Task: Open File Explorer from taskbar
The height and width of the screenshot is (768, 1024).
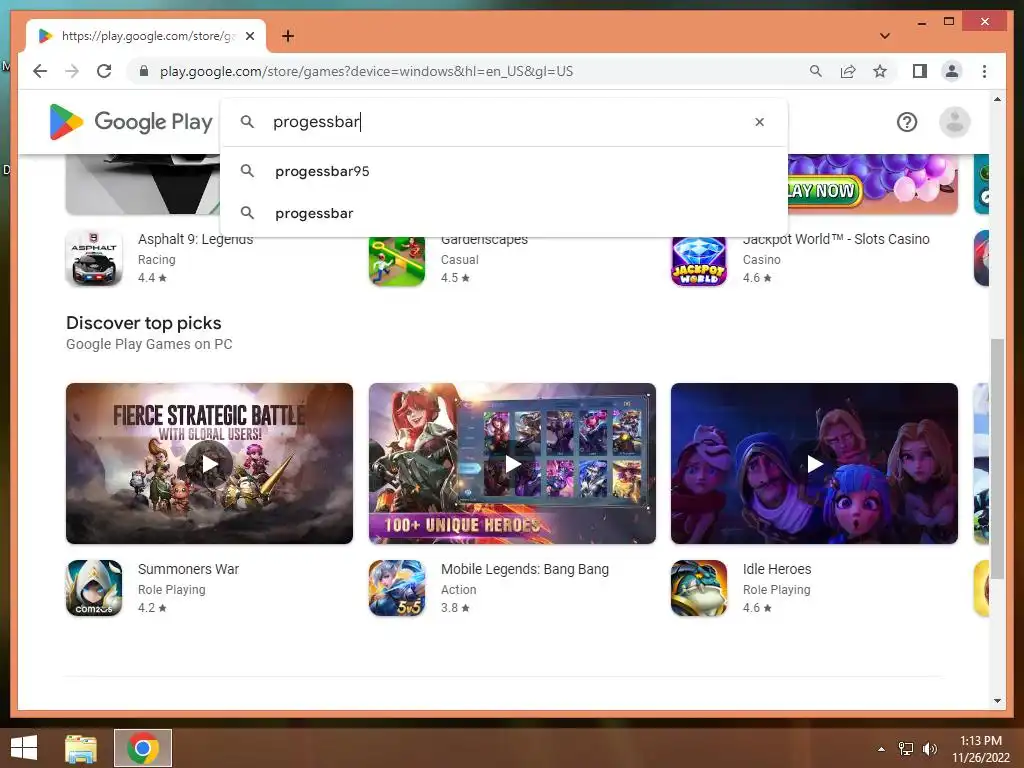Action: point(81,748)
